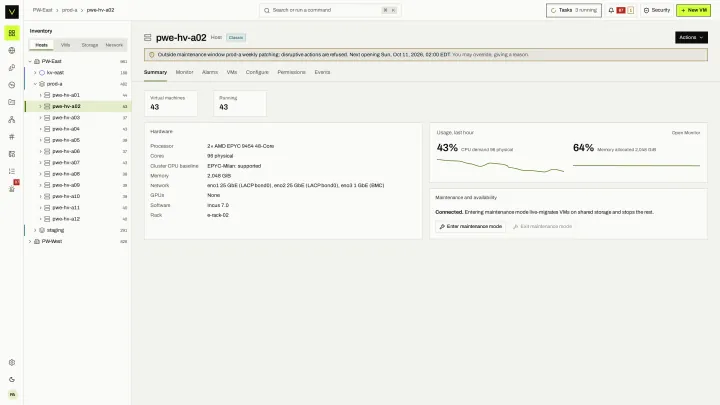Viewport: 720px width, 405px height.
Task: Click Enter maintenance mode button
Action: coord(470,226)
